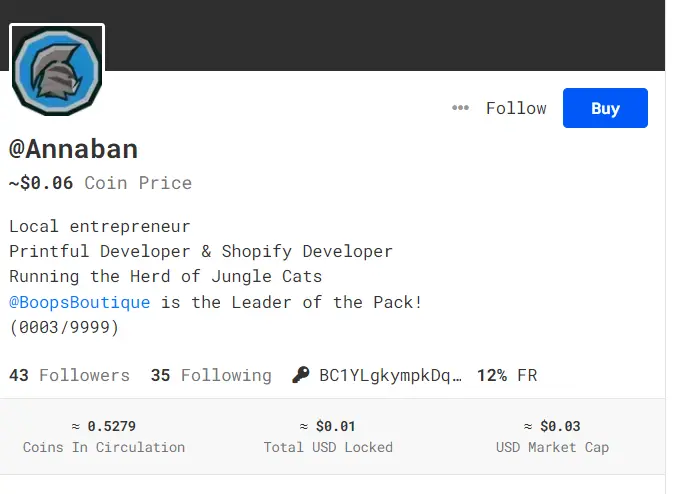The height and width of the screenshot is (494, 689).
Task: Follow the Annaban profile
Action: [516, 108]
